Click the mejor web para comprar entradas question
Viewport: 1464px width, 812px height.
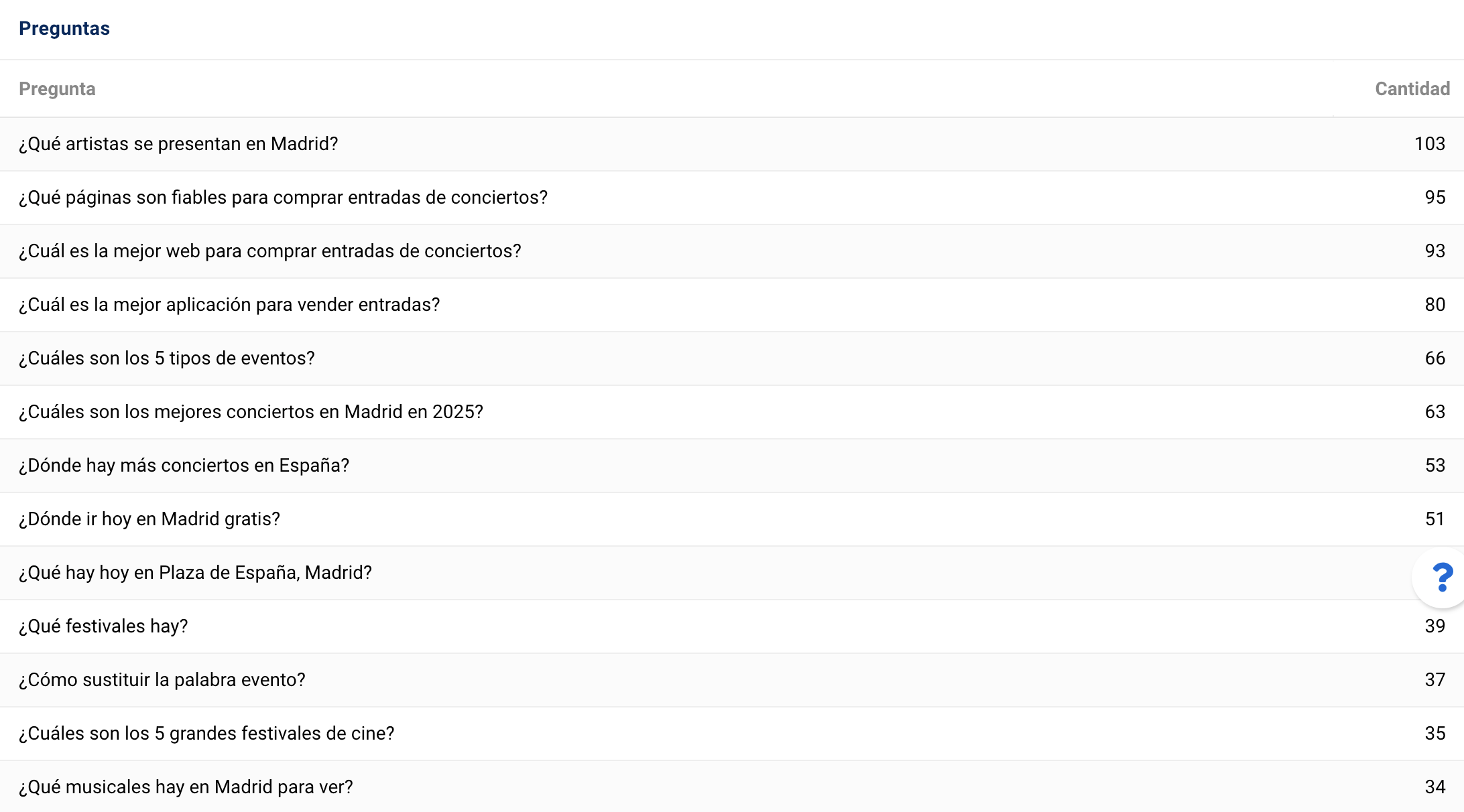[x=269, y=251]
